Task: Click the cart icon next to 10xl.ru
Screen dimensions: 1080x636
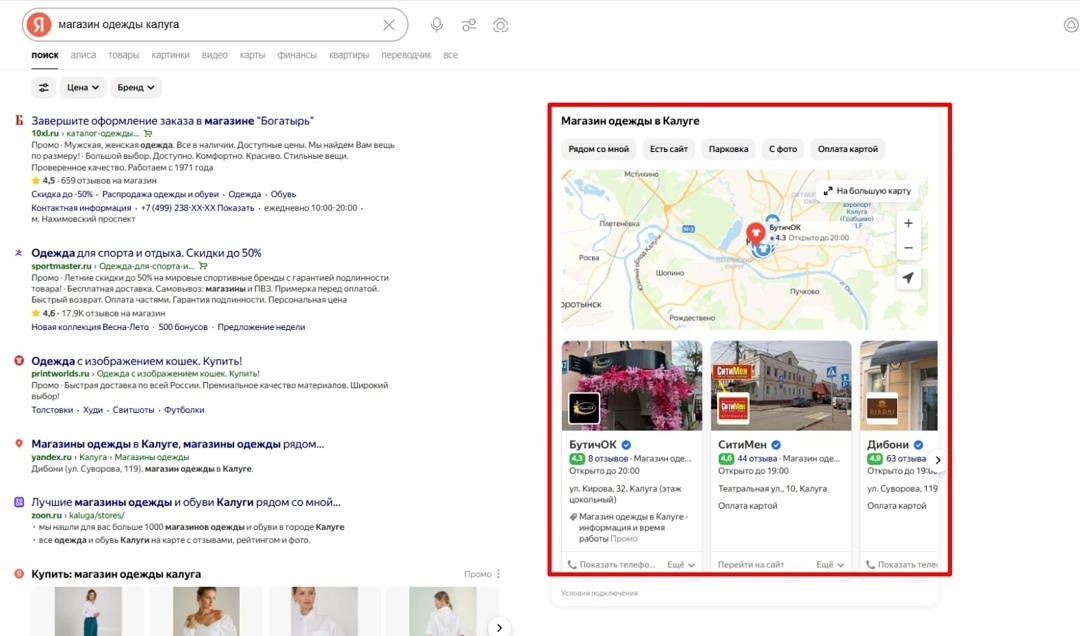Action: point(148,134)
